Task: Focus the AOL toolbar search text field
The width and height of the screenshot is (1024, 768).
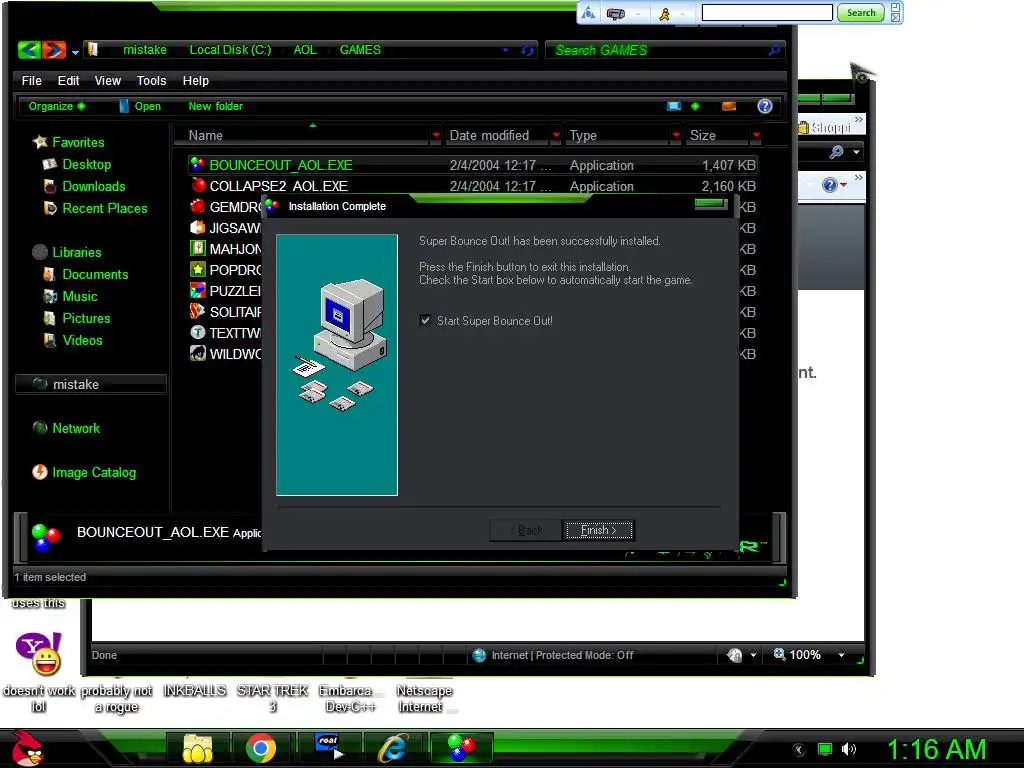Action: pyautogui.click(x=767, y=12)
